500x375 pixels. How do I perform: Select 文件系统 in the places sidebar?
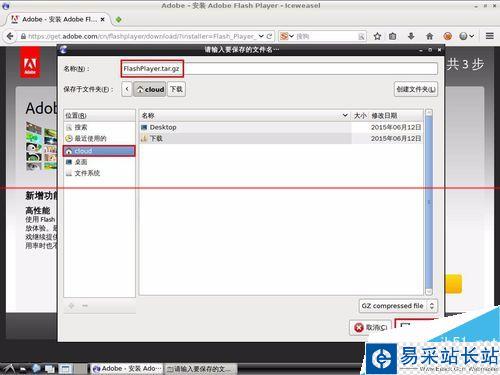(x=99, y=173)
